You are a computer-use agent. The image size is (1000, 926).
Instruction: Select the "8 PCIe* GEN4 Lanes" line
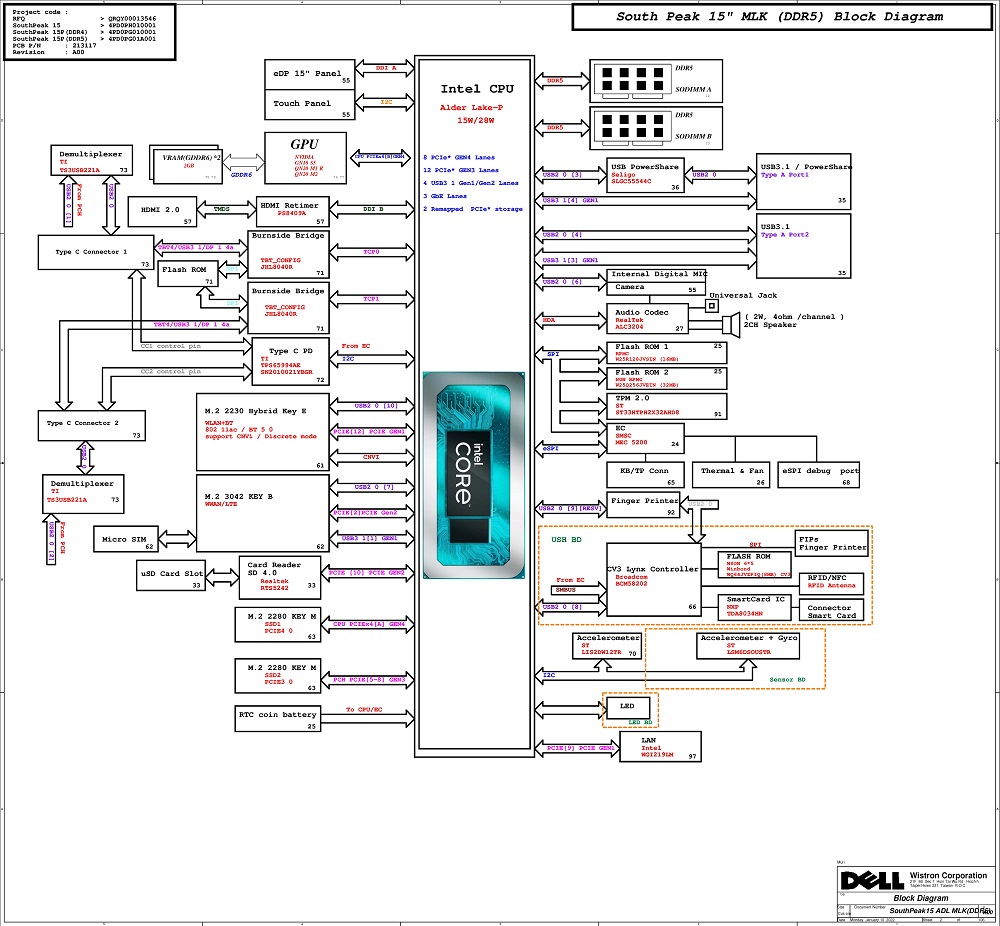pyautogui.click(x=459, y=157)
